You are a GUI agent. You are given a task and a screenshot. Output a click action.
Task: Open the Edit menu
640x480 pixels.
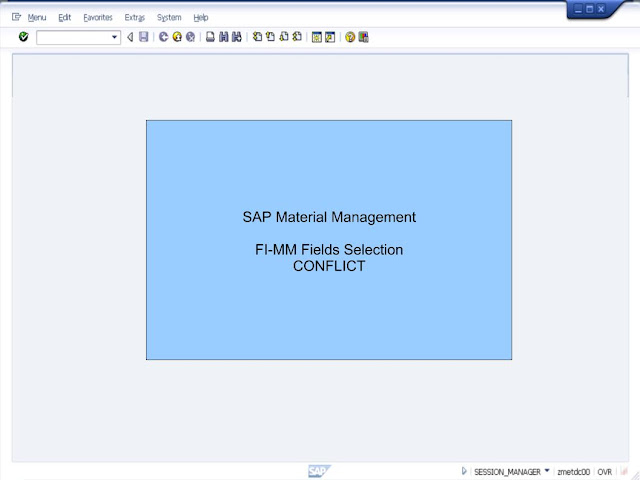pos(64,18)
